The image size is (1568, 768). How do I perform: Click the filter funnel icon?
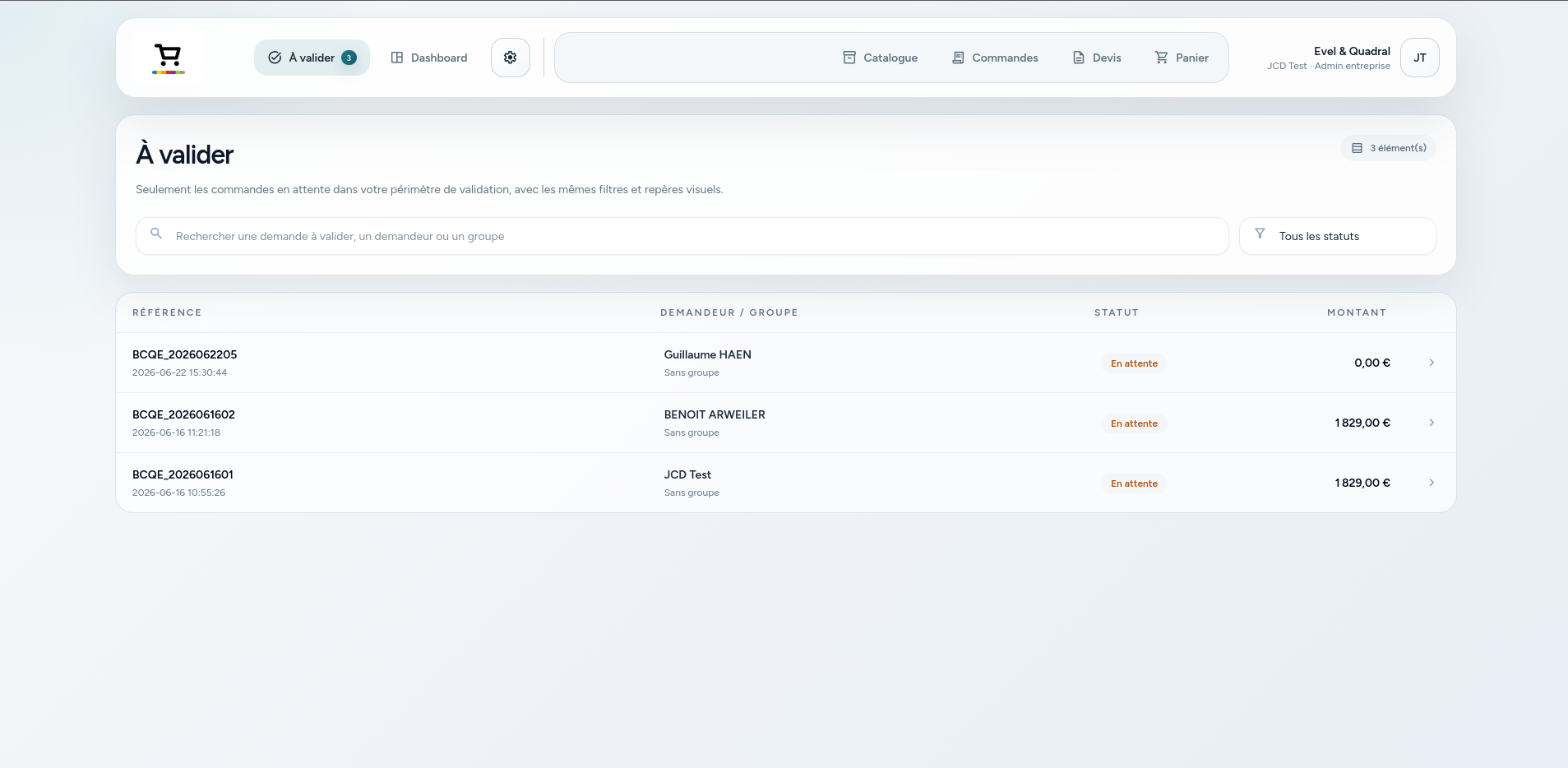point(1260,234)
